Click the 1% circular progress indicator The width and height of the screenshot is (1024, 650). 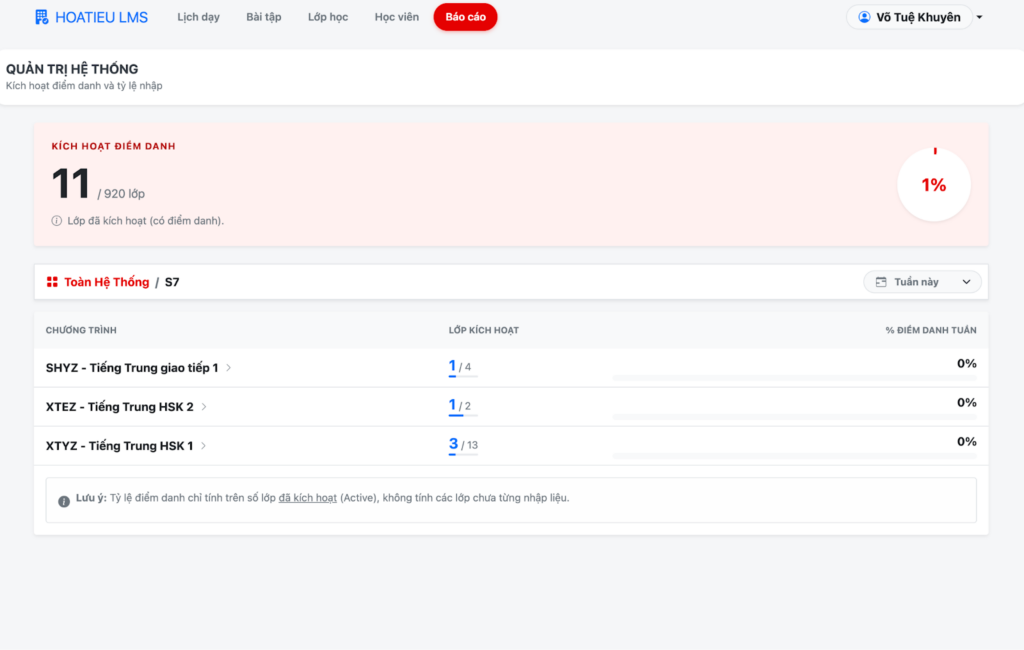[933, 185]
